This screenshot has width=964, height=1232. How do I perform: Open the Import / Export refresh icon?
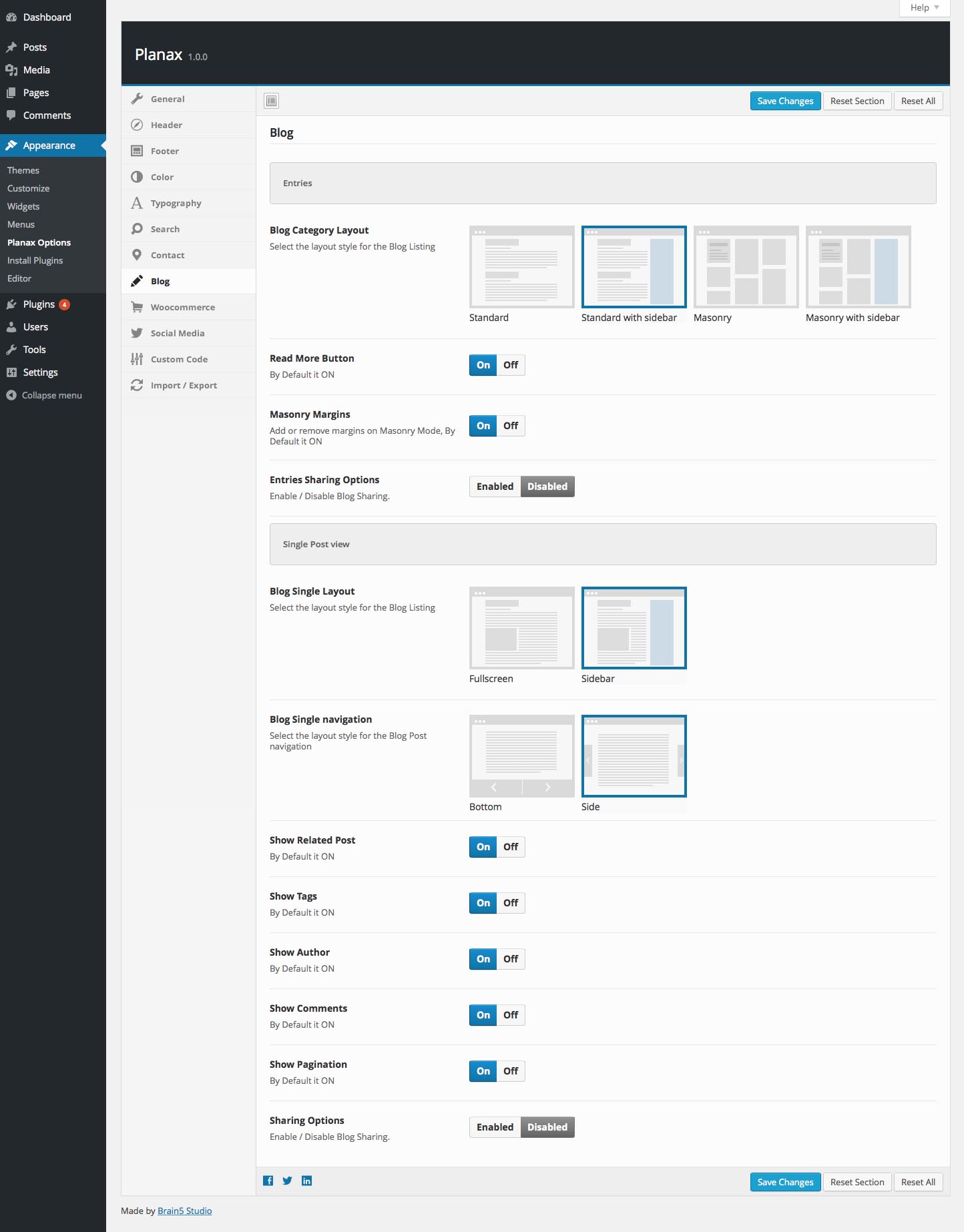click(137, 385)
